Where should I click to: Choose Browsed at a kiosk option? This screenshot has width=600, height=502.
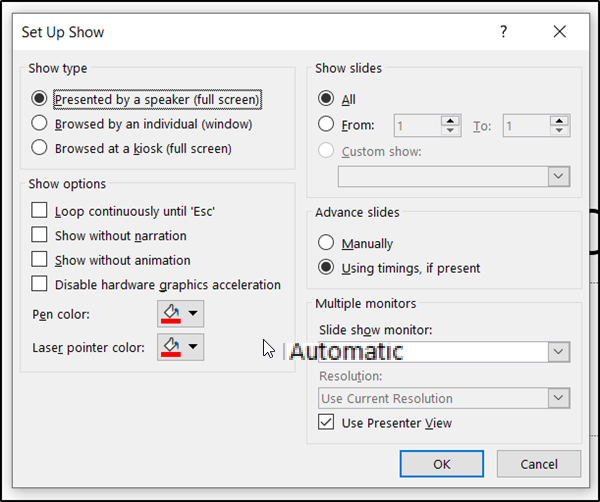coord(39,148)
